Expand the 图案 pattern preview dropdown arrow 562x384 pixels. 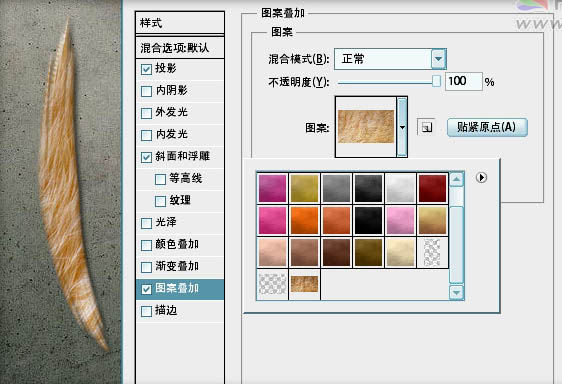402,127
